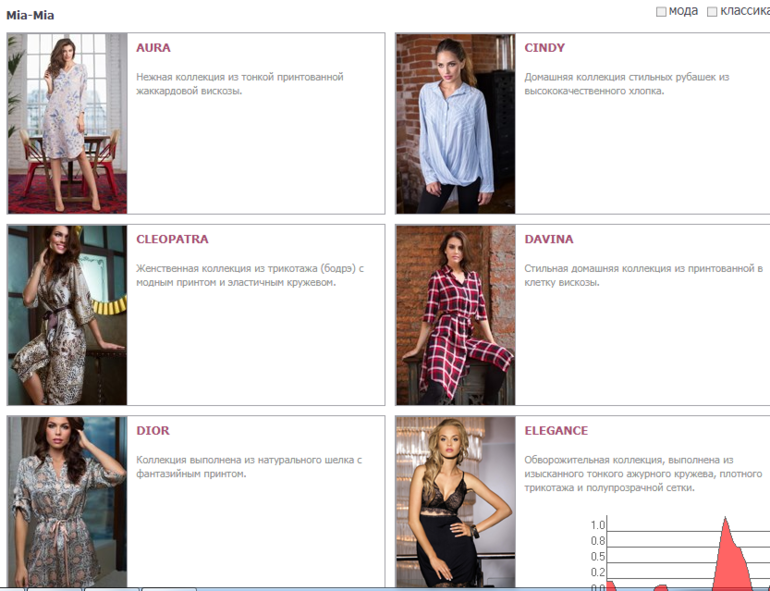Click the ELEGANCE collection thumbnail
Screen dimensions: 770x591
[455, 501]
